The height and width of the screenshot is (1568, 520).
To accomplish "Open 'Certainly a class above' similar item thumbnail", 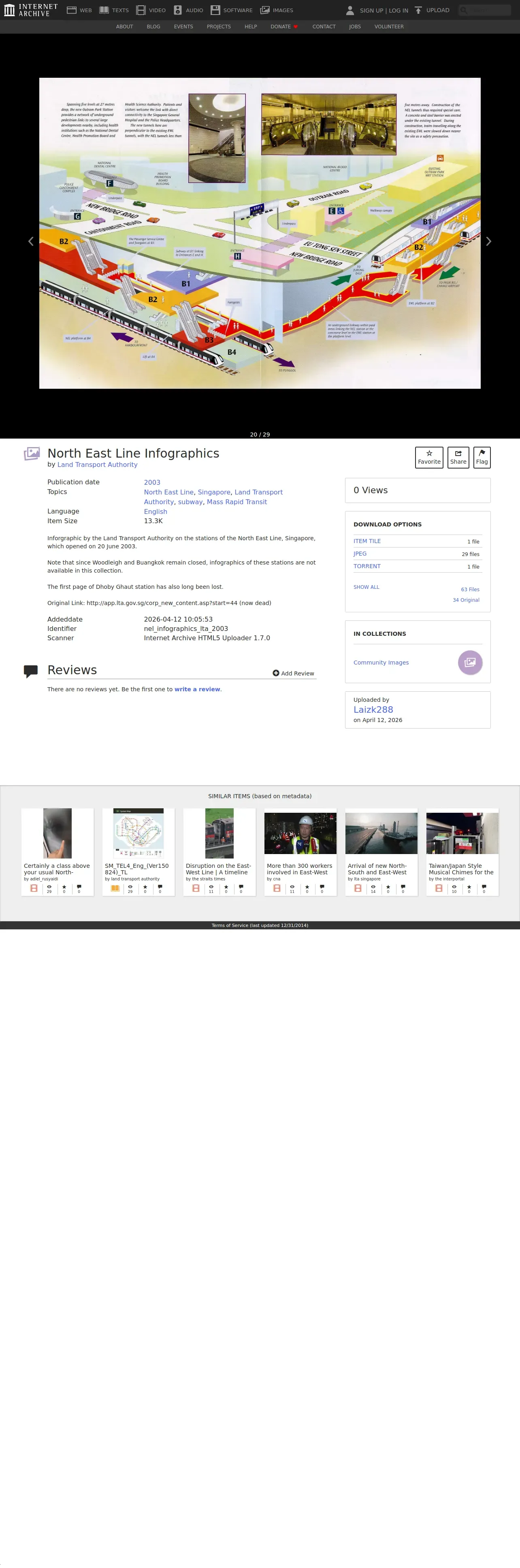I will click(58, 833).
